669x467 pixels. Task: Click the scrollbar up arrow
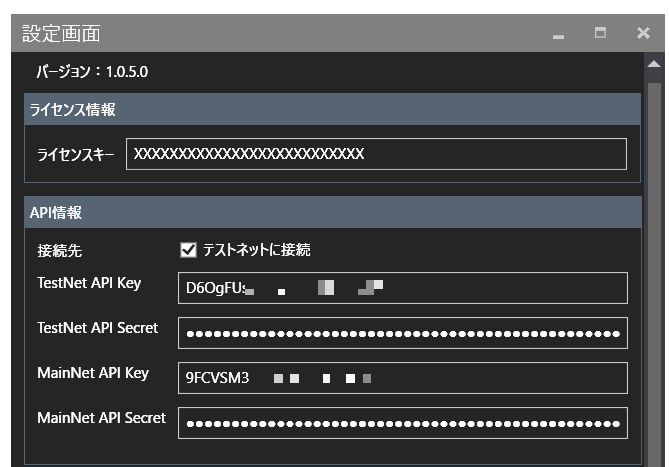tap(654, 64)
